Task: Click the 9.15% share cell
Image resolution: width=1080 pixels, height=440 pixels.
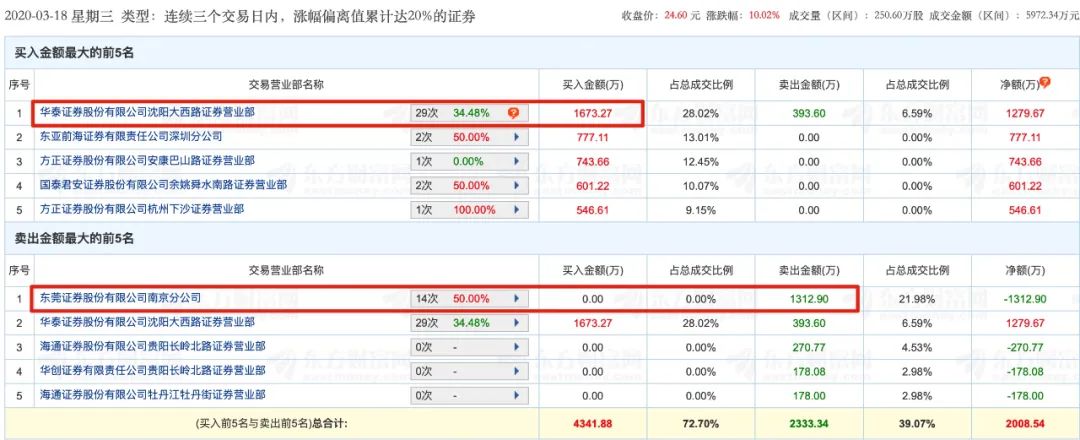Action: coord(701,209)
